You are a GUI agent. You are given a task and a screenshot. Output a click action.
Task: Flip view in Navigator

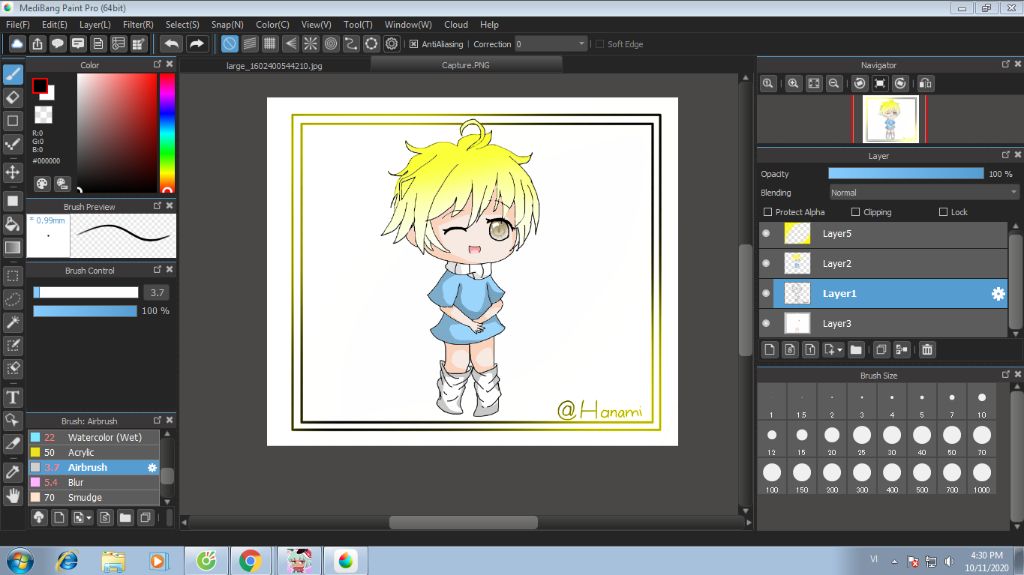925,84
